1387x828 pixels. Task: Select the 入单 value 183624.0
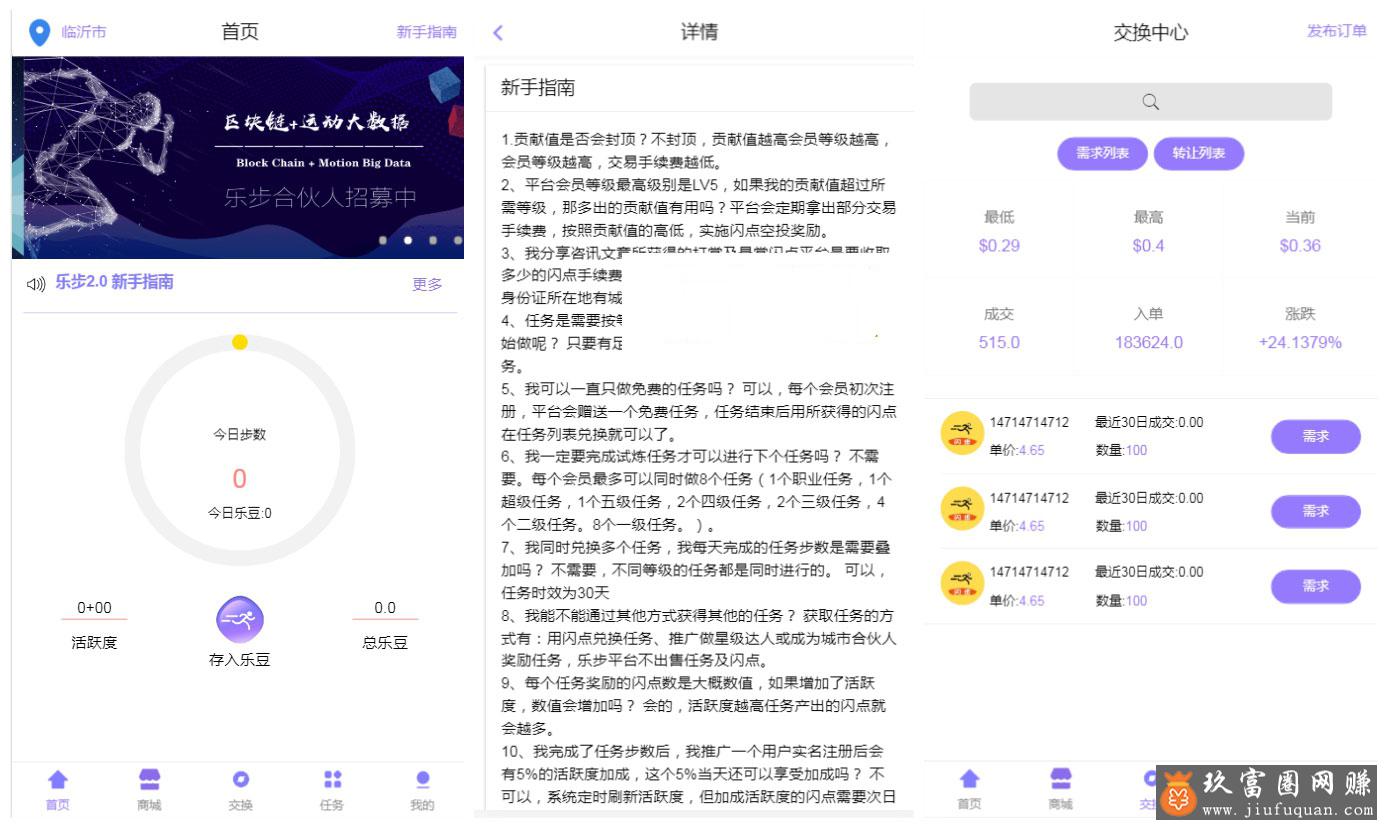coord(1149,342)
